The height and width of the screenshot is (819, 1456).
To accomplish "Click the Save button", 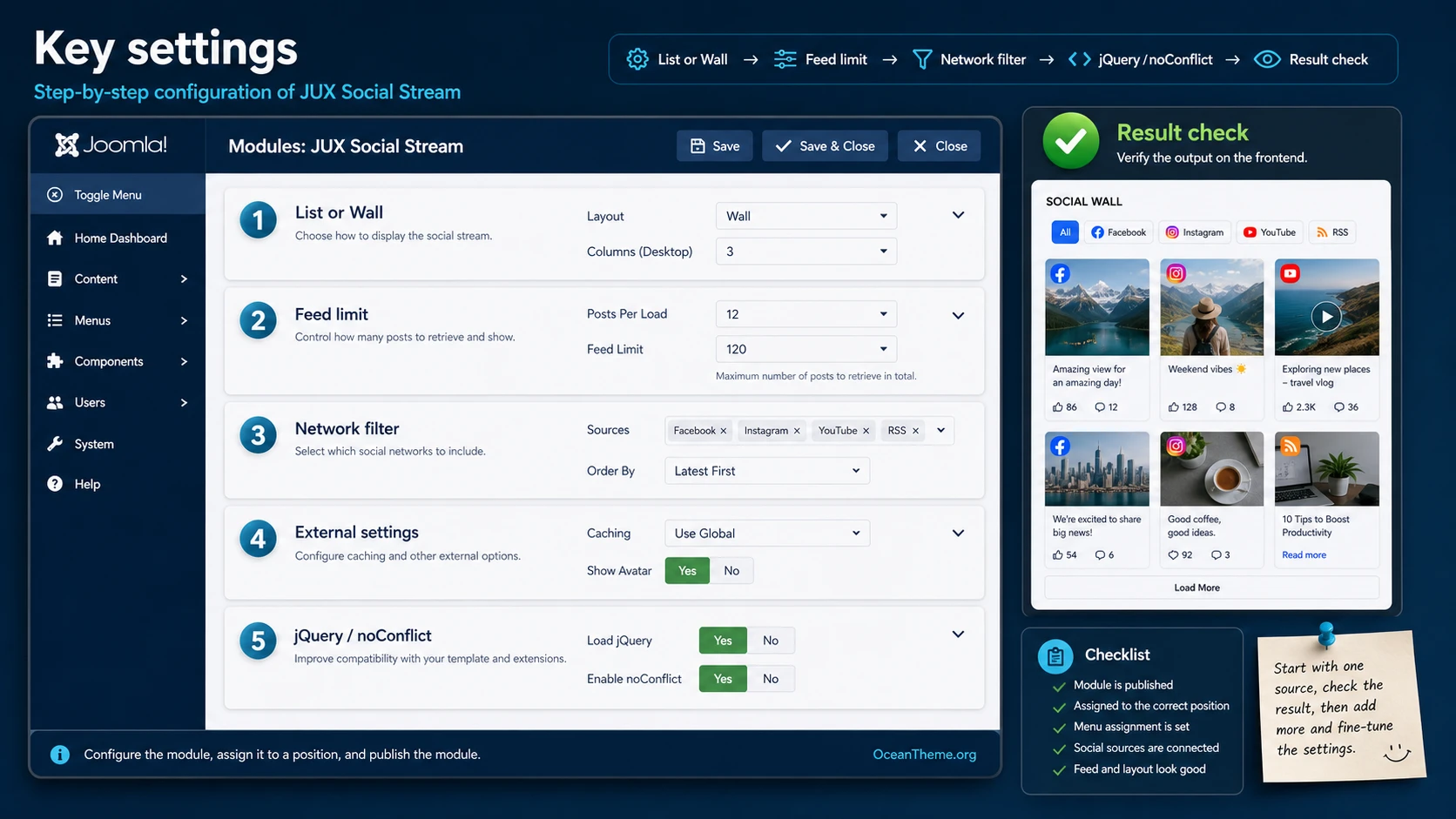I will (x=715, y=146).
